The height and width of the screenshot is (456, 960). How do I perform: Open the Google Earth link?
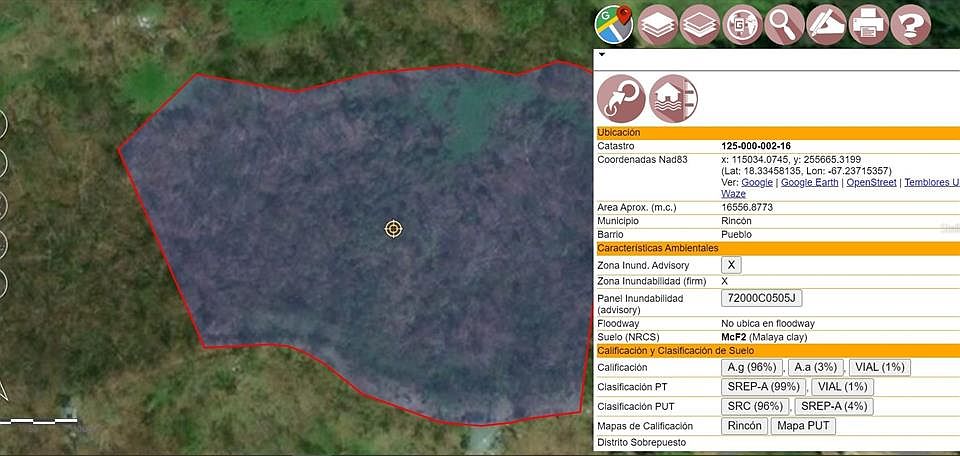tap(809, 182)
